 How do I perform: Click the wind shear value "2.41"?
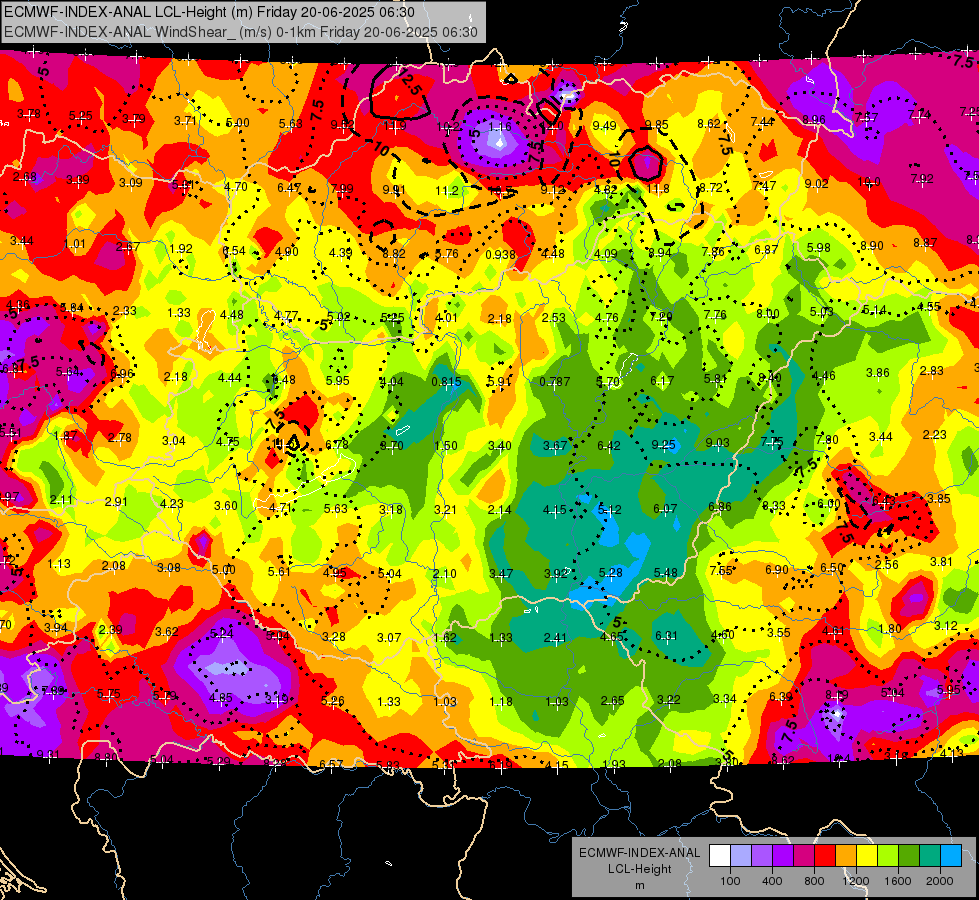click(555, 638)
